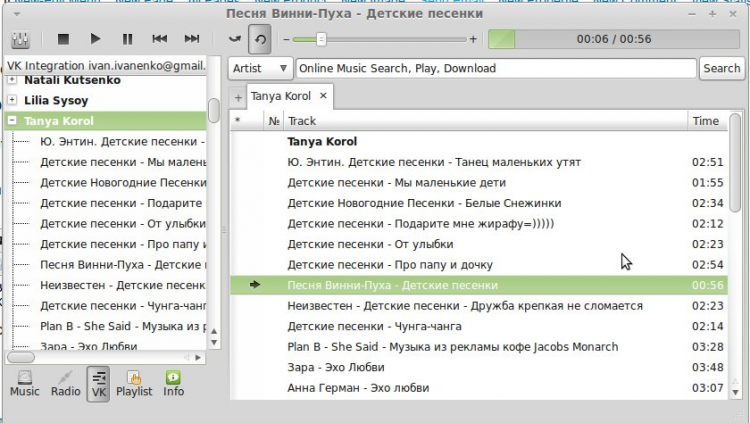This screenshot has height=423, width=750.
Task: Toggle shuffle playback order
Action: coord(236,39)
